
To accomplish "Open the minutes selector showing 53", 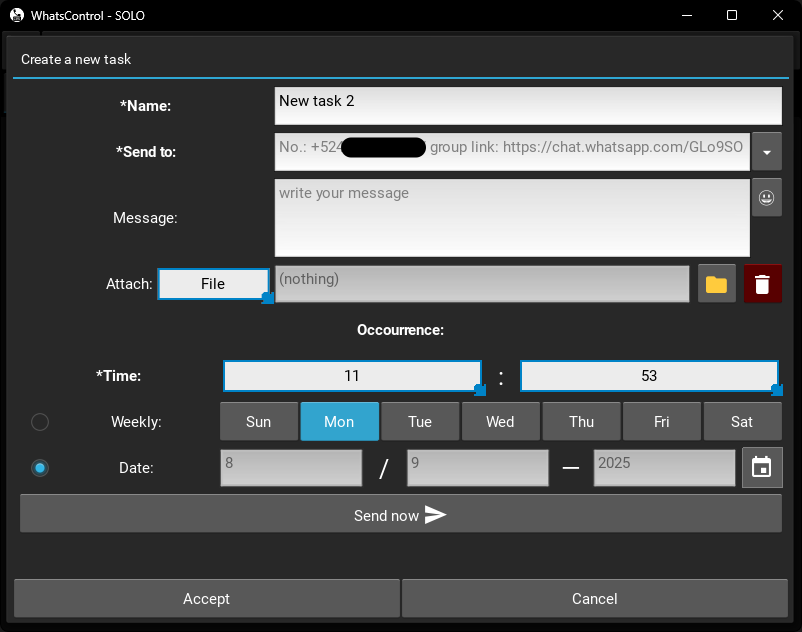I will (x=649, y=376).
